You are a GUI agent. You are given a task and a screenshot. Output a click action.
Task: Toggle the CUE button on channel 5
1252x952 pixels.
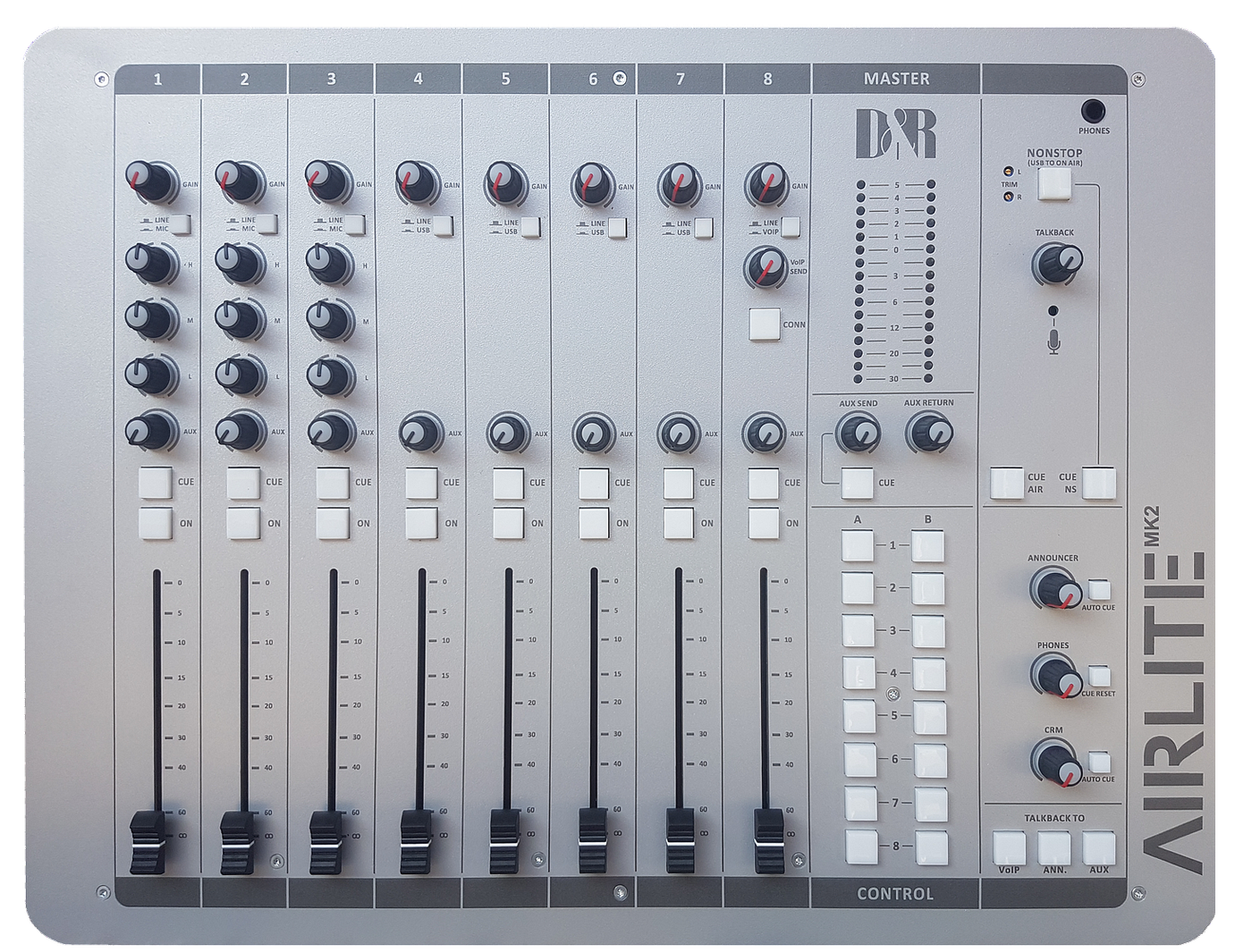click(508, 483)
